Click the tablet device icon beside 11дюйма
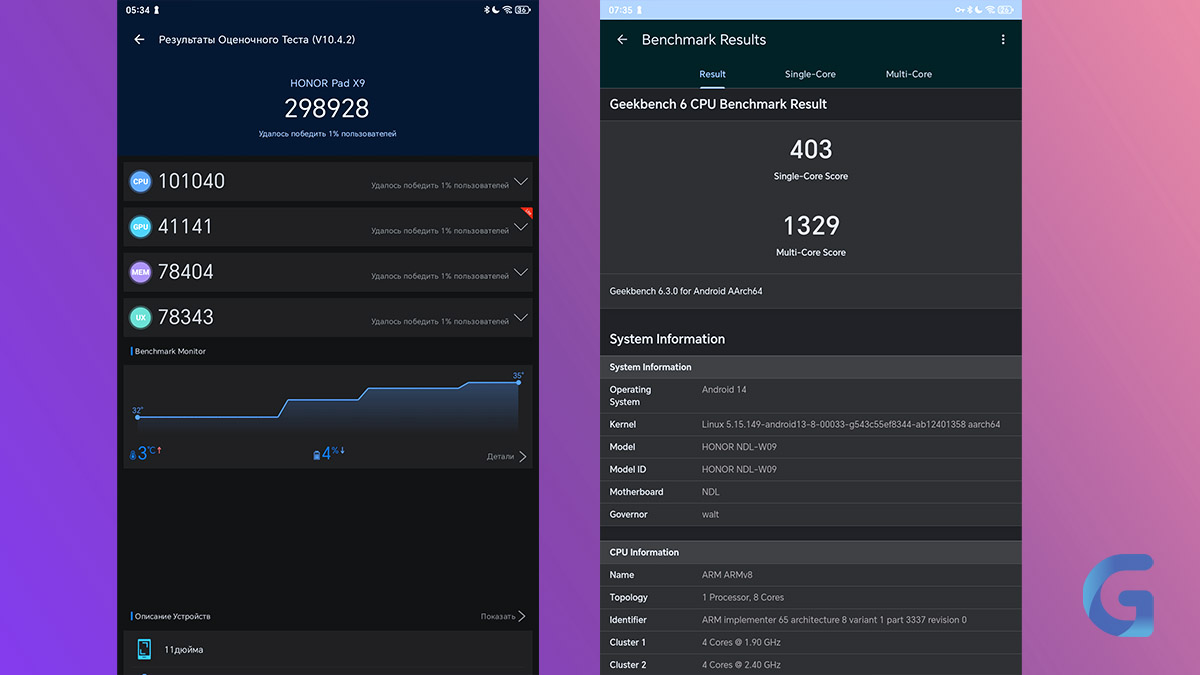 [x=144, y=649]
